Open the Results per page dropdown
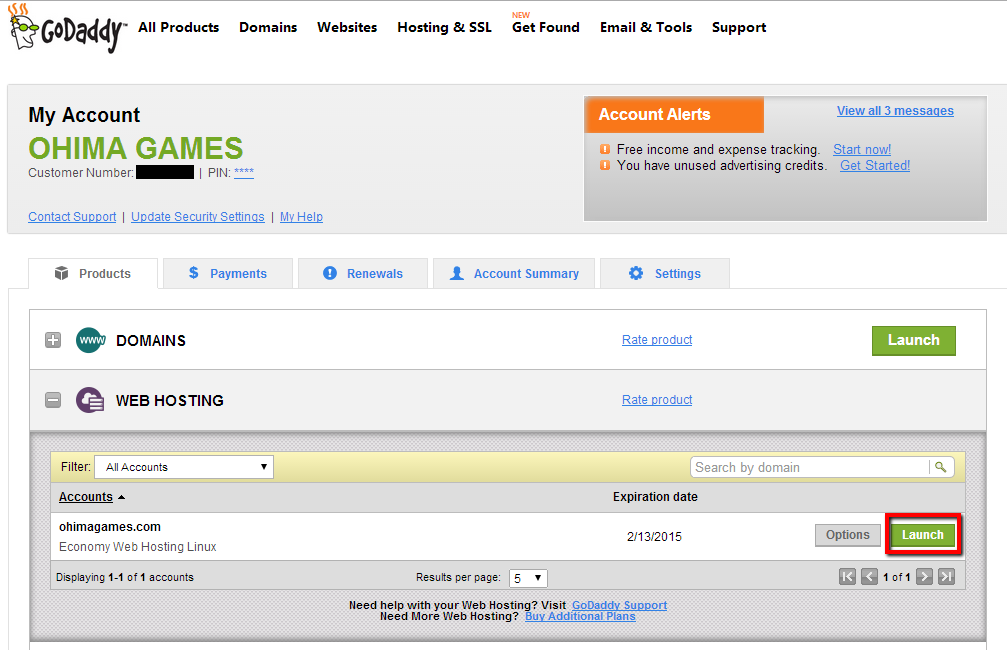 click(528, 578)
